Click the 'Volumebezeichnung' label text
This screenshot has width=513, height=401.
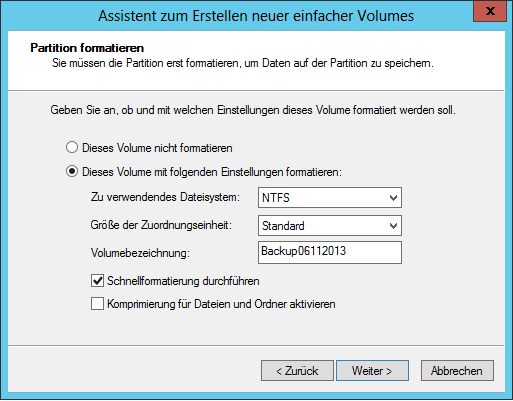coord(140,253)
